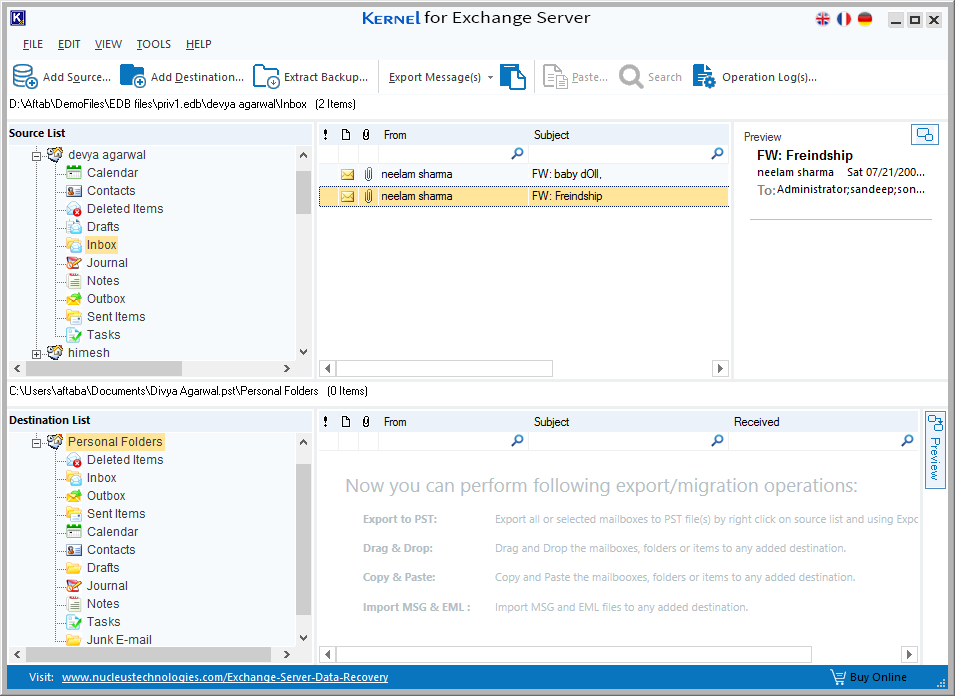Click the attachment column header in source list
Screen dimensions: 955x696
click(x=366, y=135)
